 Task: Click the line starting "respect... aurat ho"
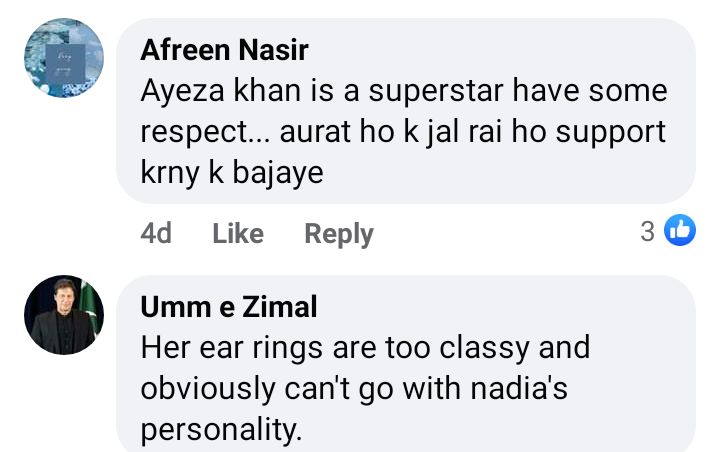pos(403,132)
